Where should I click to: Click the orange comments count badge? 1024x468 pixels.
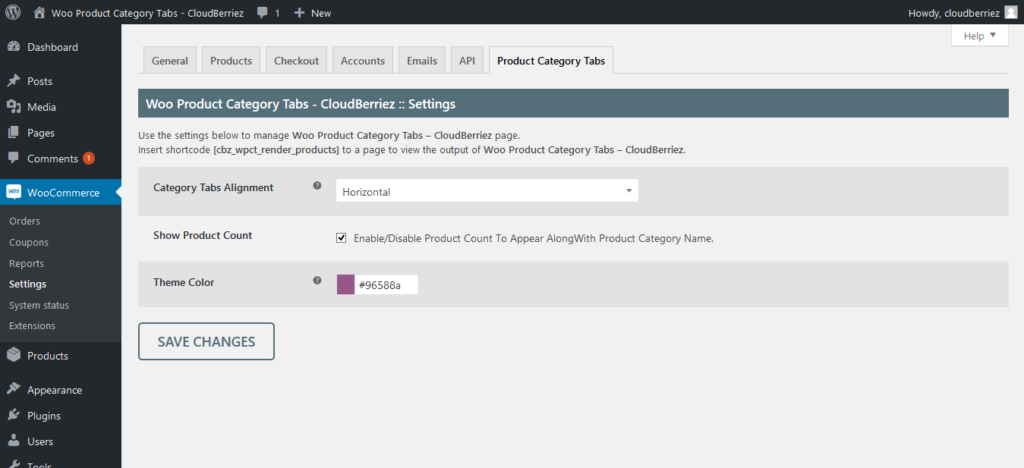click(89, 158)
